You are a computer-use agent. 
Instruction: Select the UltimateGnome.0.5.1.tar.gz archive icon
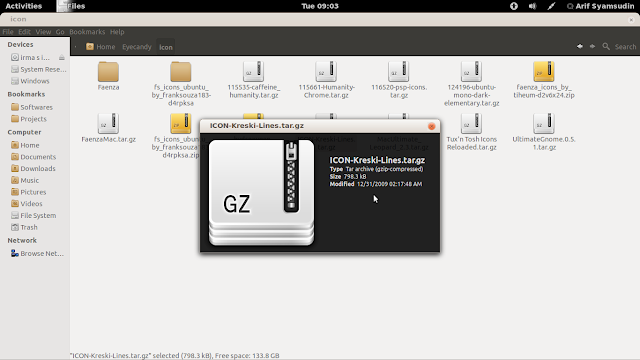coord(544,123)
